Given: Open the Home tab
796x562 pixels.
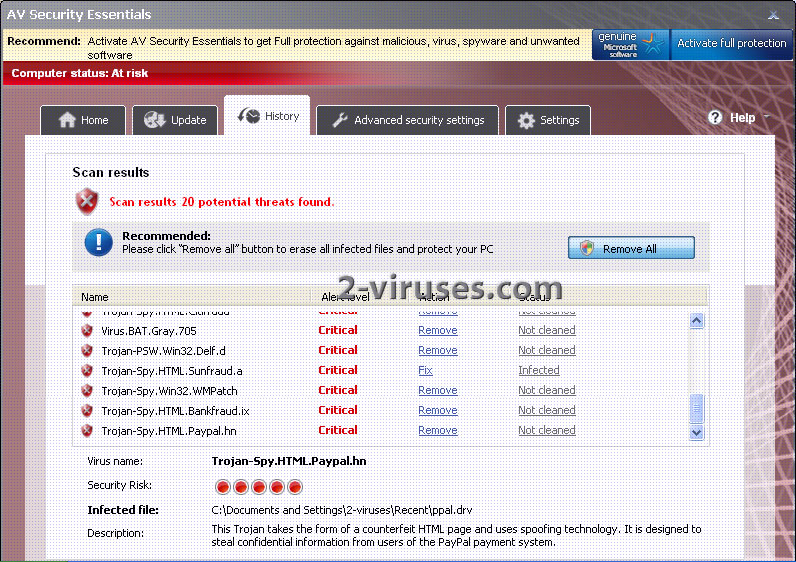Looking at the screenshot, I should click(x=83, y=120).
